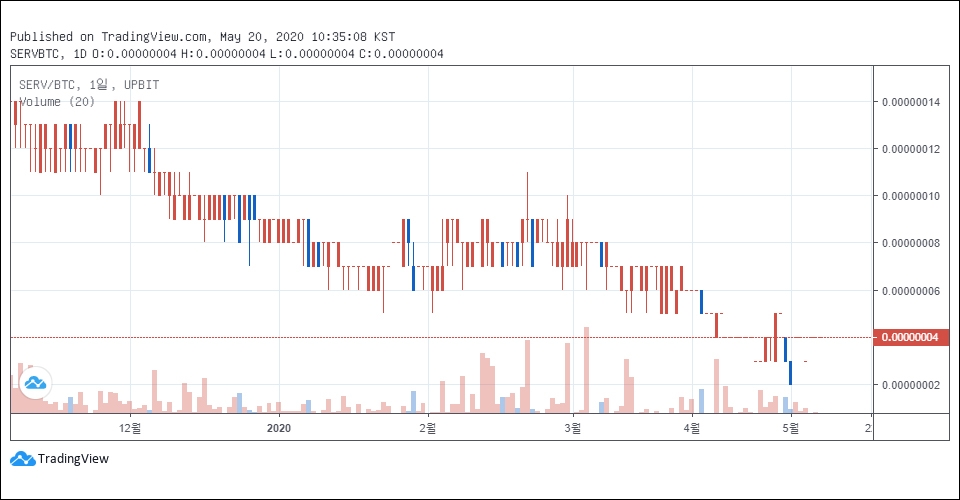Click the 0.00000008 price axis label
The width and height of the screenshot is (960, 500).
pos(910,243)
